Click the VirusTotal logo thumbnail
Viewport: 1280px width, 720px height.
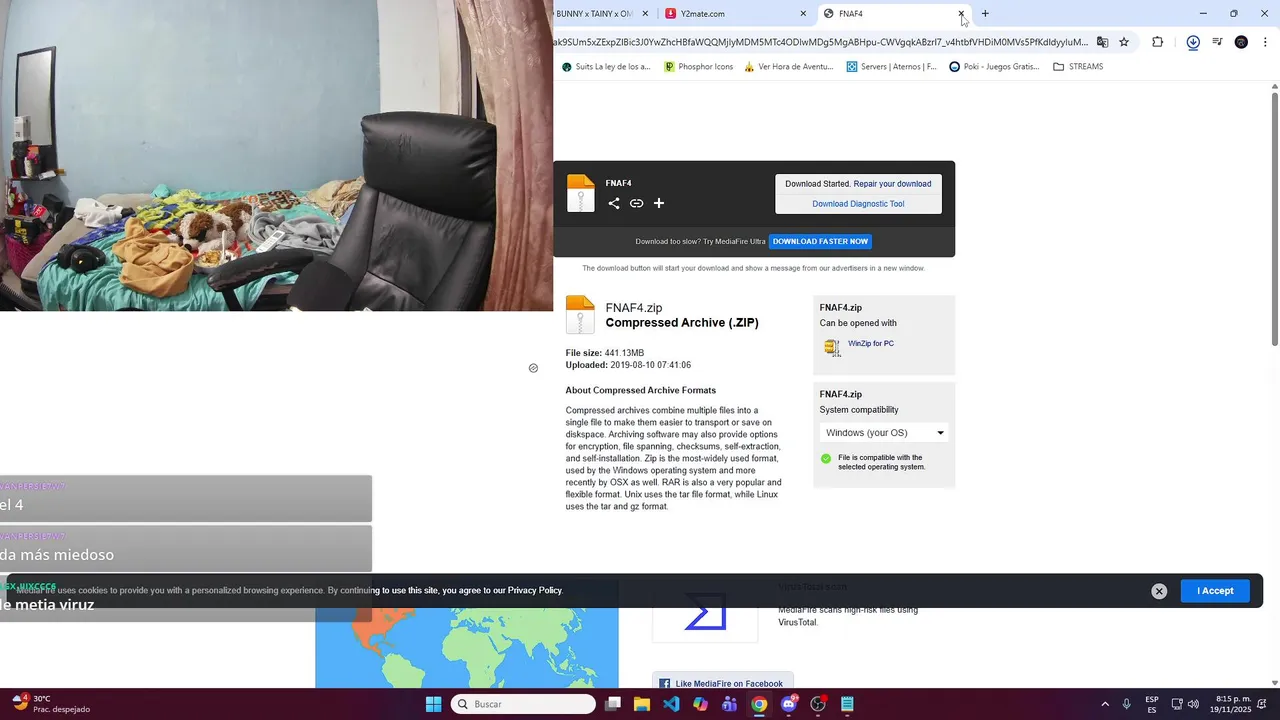pos(705,611)
